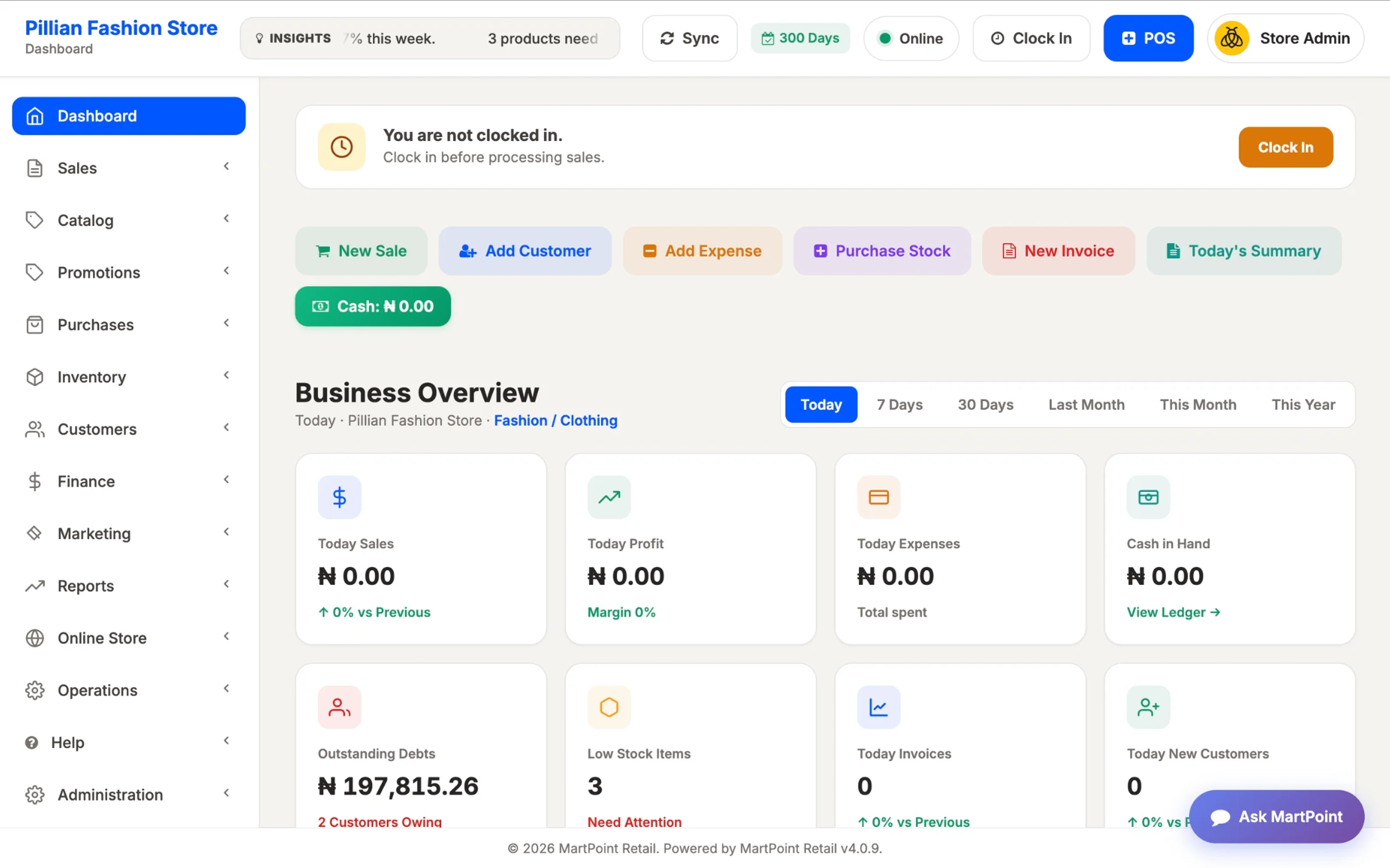Screen dimensions: 1390x868
Task: Switch to the Last Month tab
Action: click(1086, 404)
